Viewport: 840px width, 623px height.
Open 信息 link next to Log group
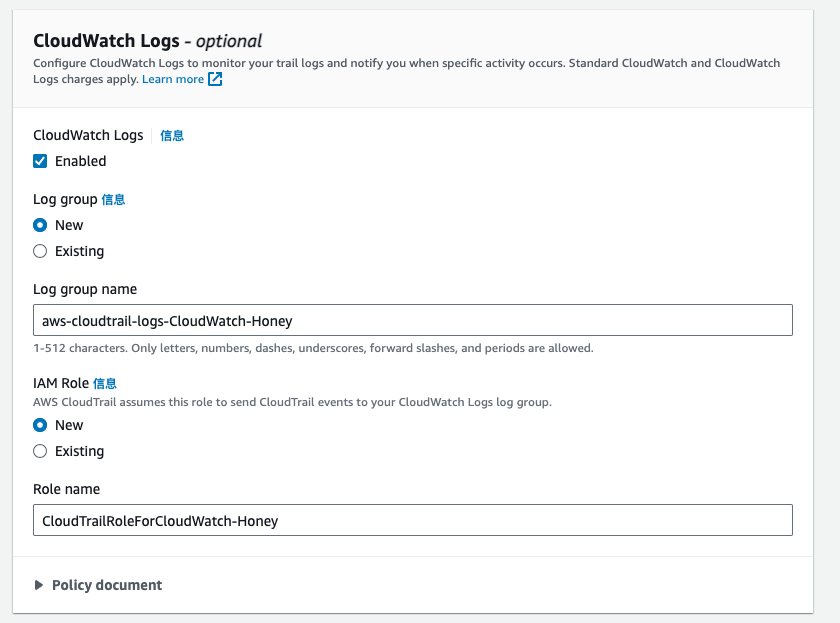(113, 200)
